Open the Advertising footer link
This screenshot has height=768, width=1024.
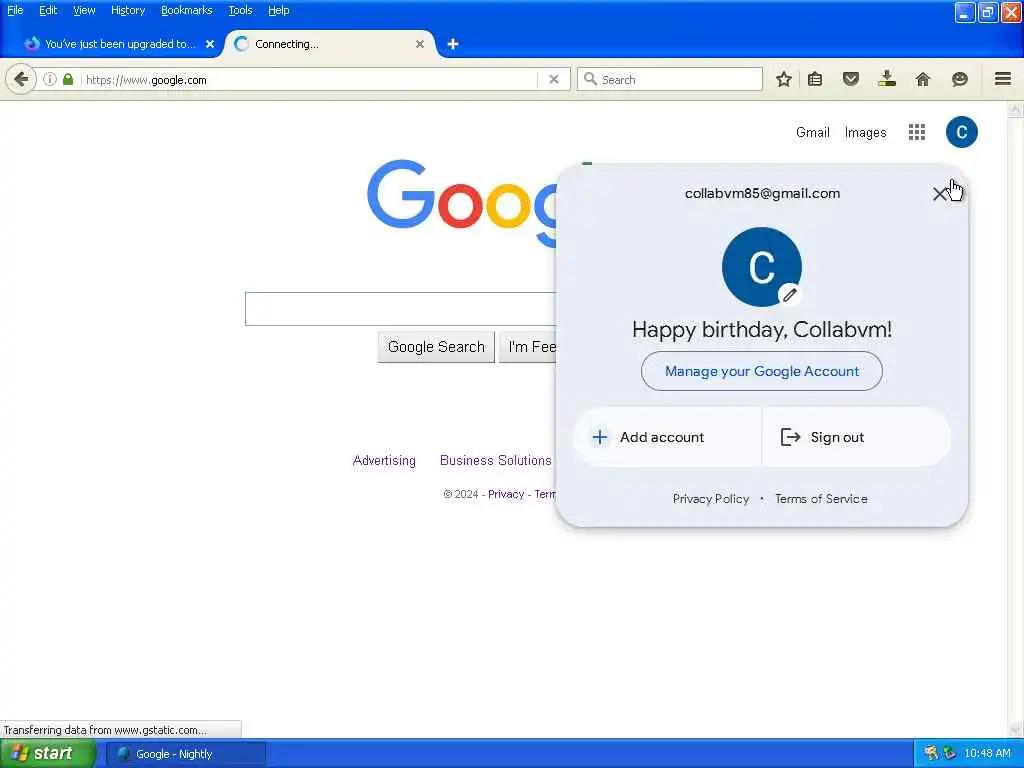pos(384,460)
